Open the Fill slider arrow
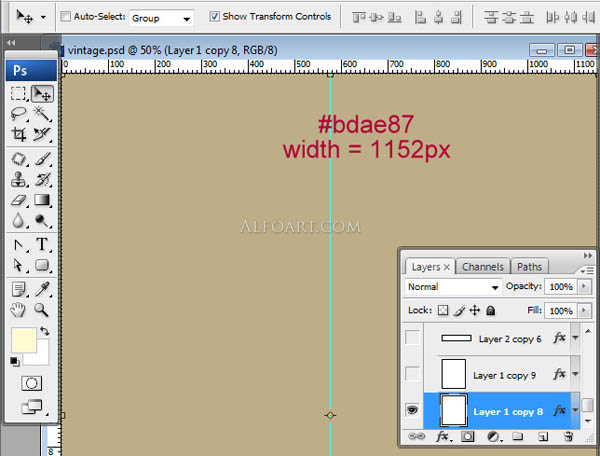The width and height of the screenshot is (600, 456). 584,311
